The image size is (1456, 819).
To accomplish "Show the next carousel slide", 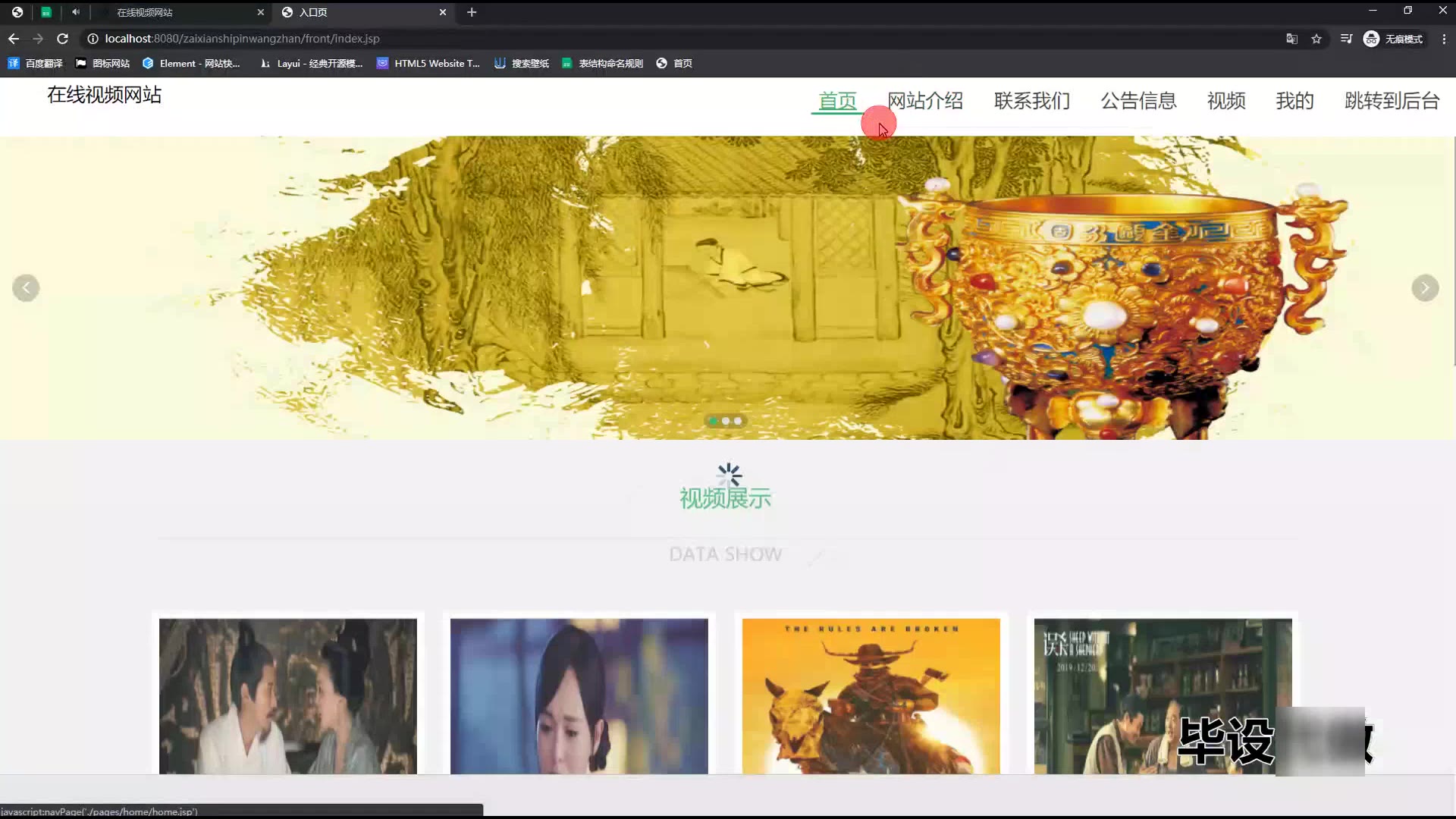I will (x=1425, y=288).
